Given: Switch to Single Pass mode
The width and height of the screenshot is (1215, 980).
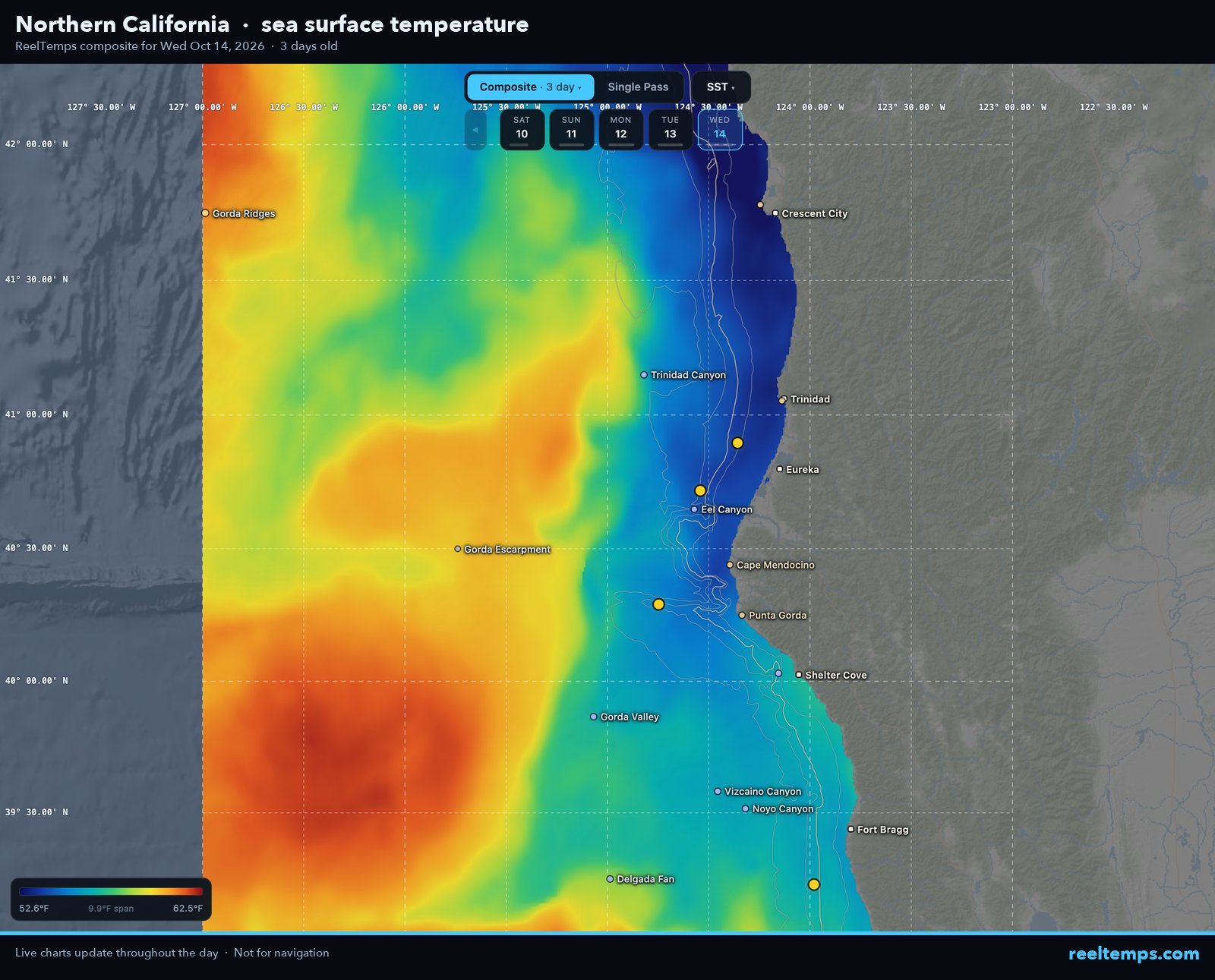Looking at the screenshot, I should [x=638, y=87].
